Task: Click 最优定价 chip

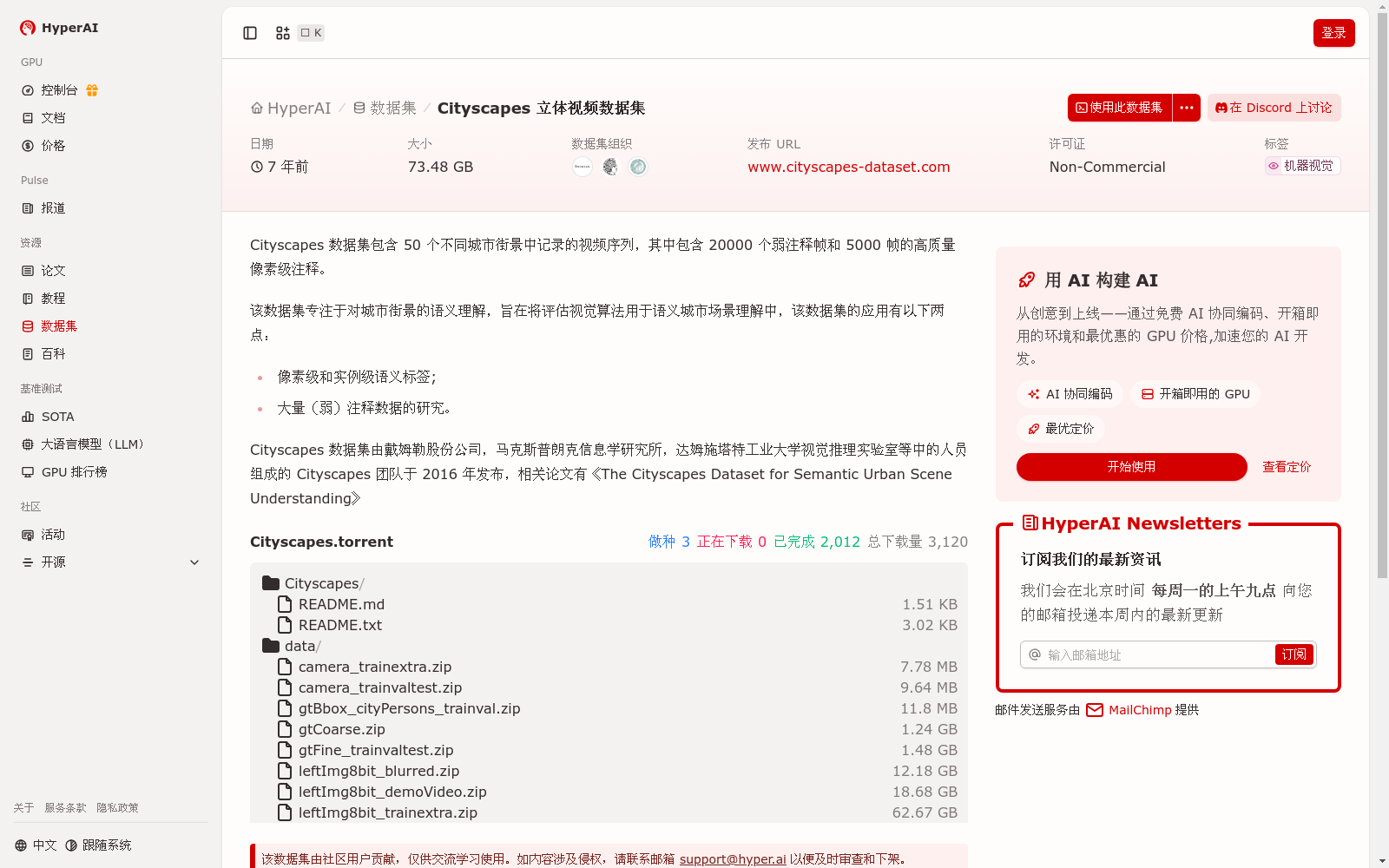Action: click(1061, 429)
